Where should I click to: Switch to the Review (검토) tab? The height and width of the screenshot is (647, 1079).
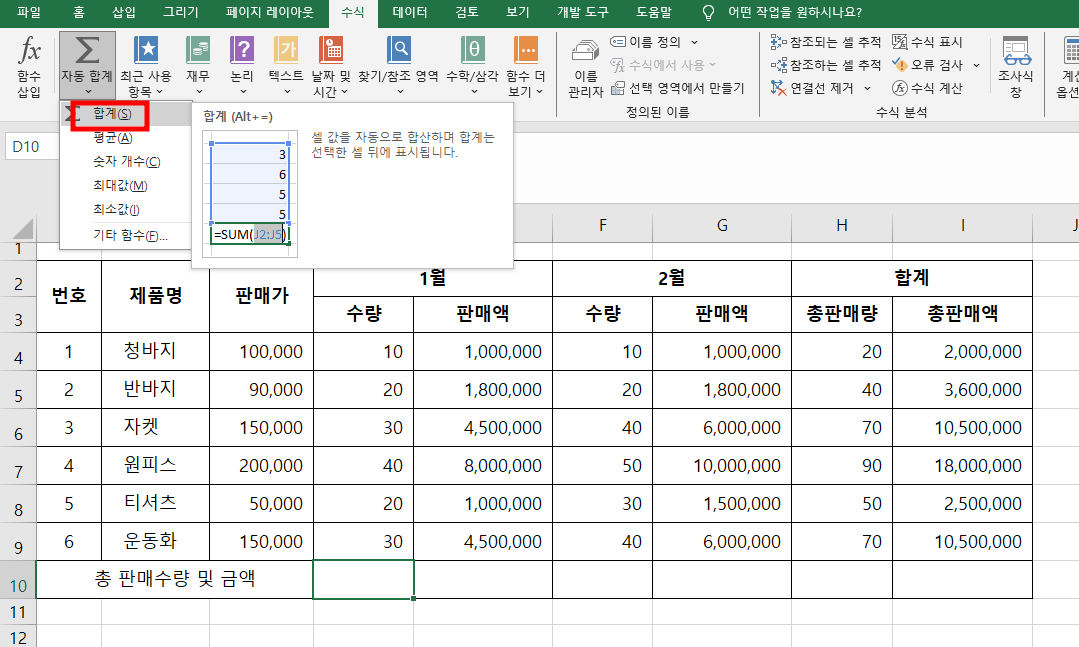(467, 12)
